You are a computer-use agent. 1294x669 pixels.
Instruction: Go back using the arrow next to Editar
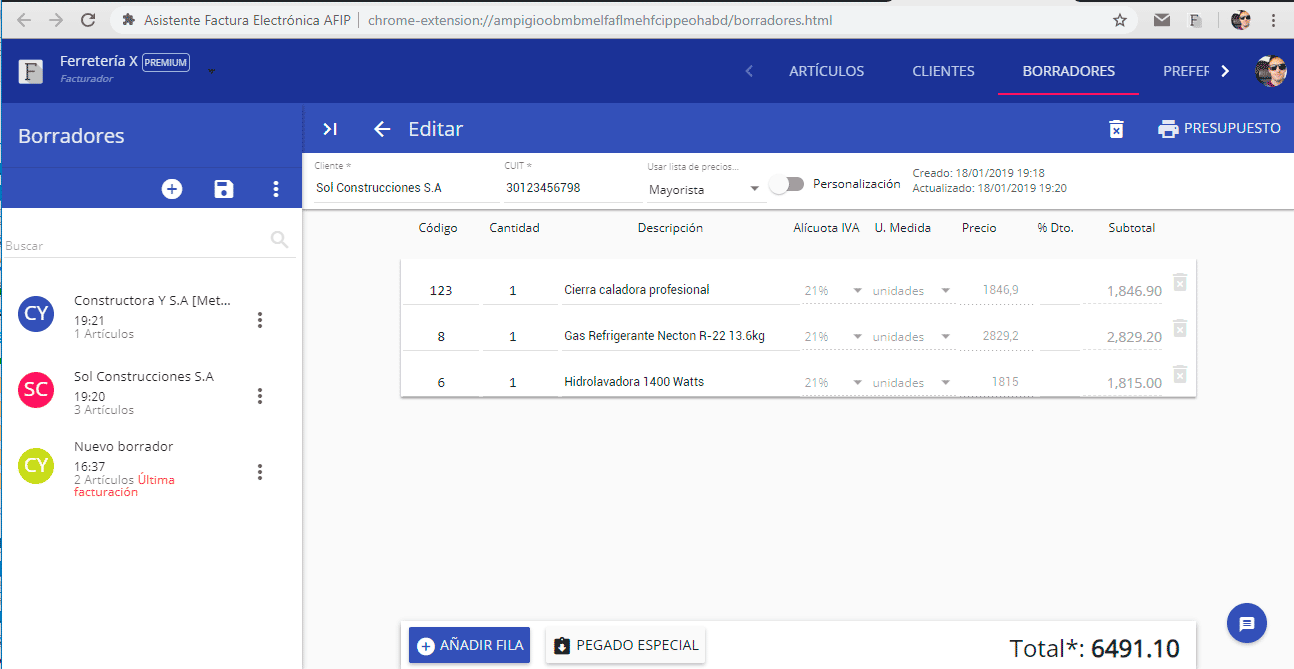[381, 129]
